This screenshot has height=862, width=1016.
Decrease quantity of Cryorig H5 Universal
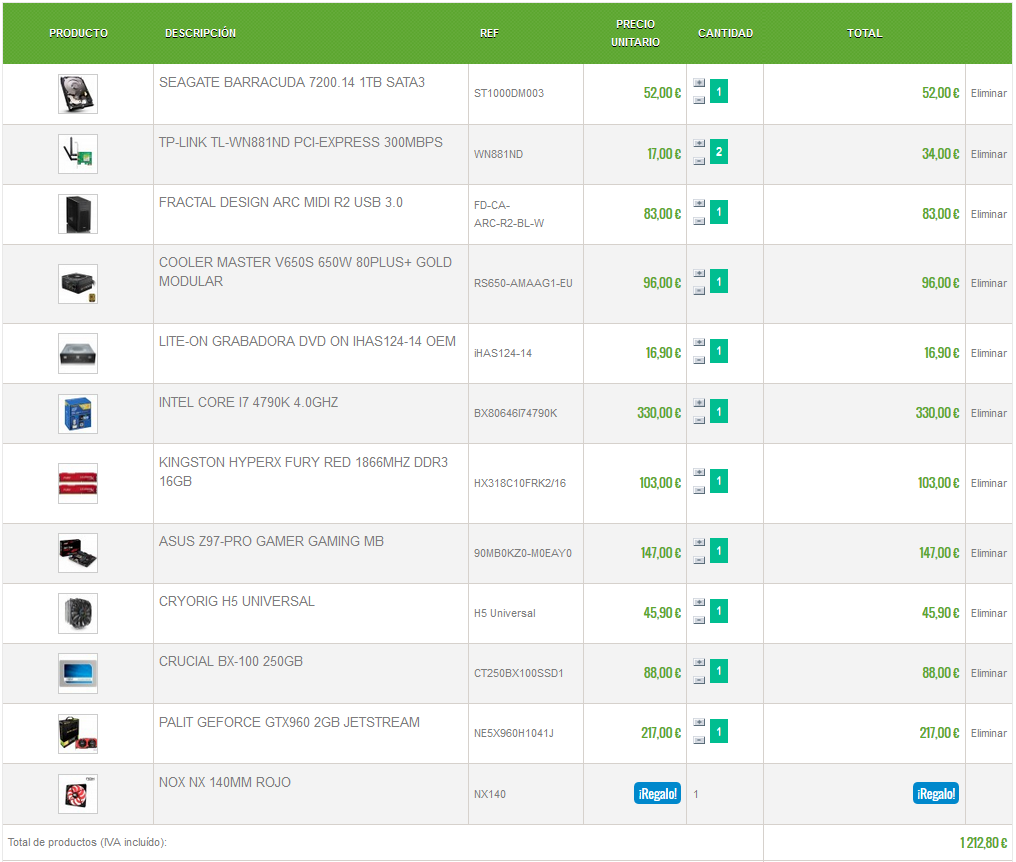699,620
